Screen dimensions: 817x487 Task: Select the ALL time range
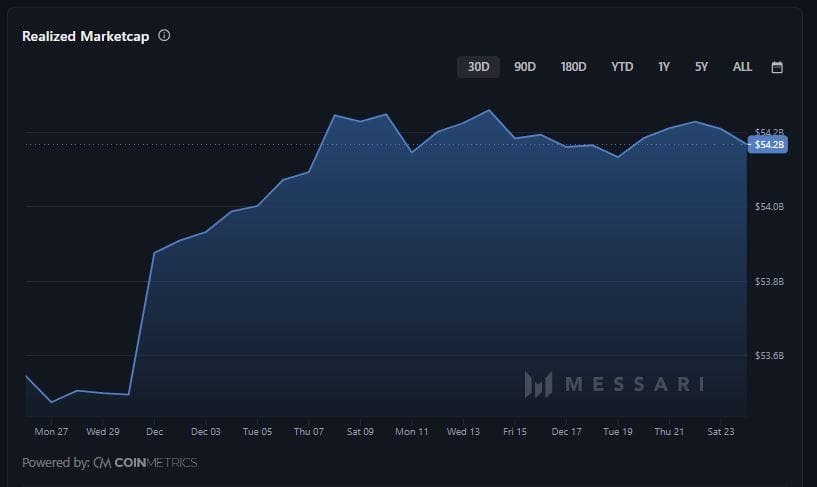tap(742, 67)
